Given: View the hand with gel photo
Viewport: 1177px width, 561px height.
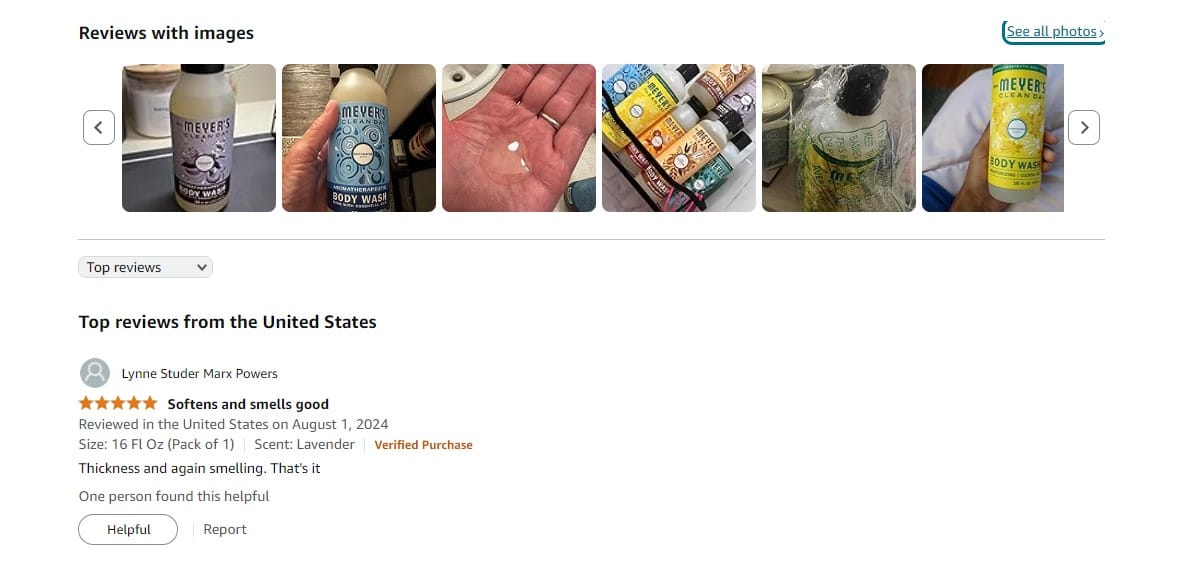Looking at the screenshot, I should [x=519, y=137].
